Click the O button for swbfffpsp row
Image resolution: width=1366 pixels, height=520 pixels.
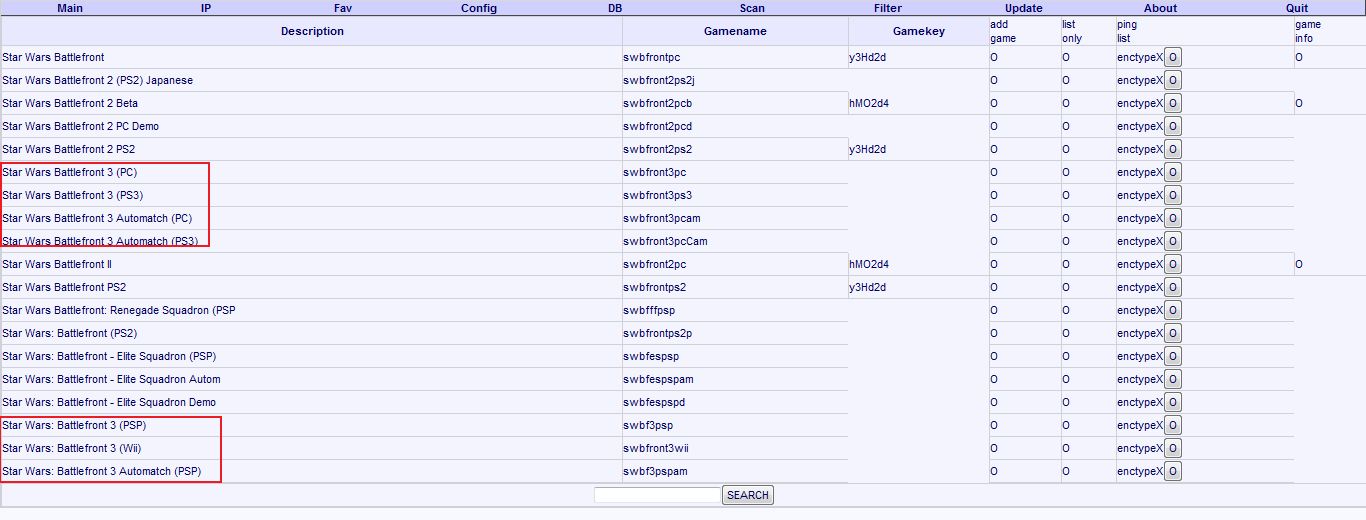(x=1172, y=310)
